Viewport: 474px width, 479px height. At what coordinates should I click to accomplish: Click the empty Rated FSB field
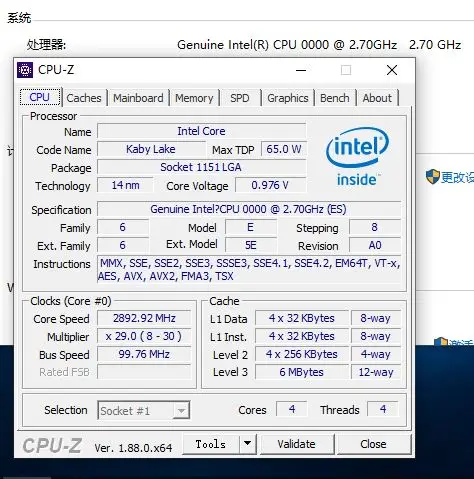click(x=144, y=372)
